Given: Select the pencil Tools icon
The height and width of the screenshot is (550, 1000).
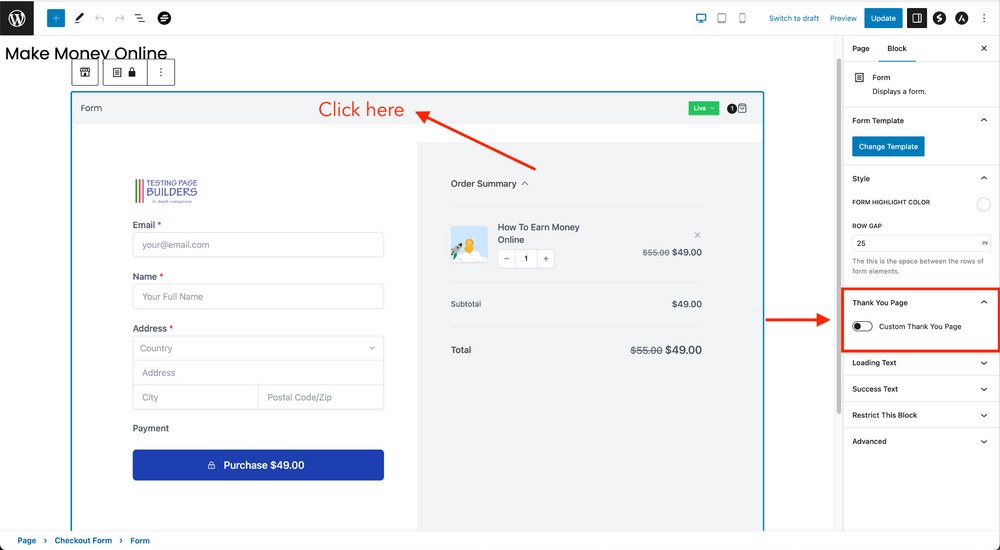Looking at the screenshot, I should click(79, 19).
